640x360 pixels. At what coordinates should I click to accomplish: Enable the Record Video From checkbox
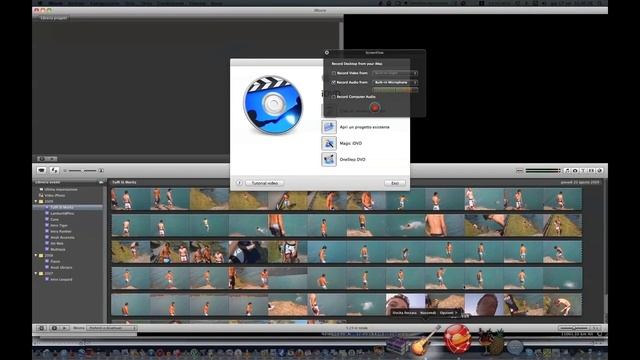click(x=333, y=73)
